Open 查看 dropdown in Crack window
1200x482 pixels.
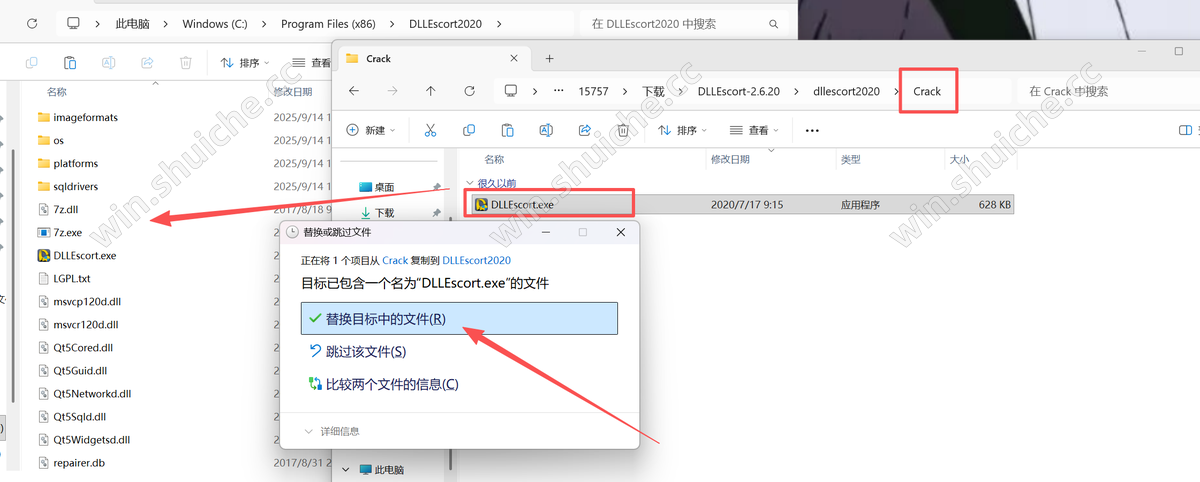click(755, 130)
